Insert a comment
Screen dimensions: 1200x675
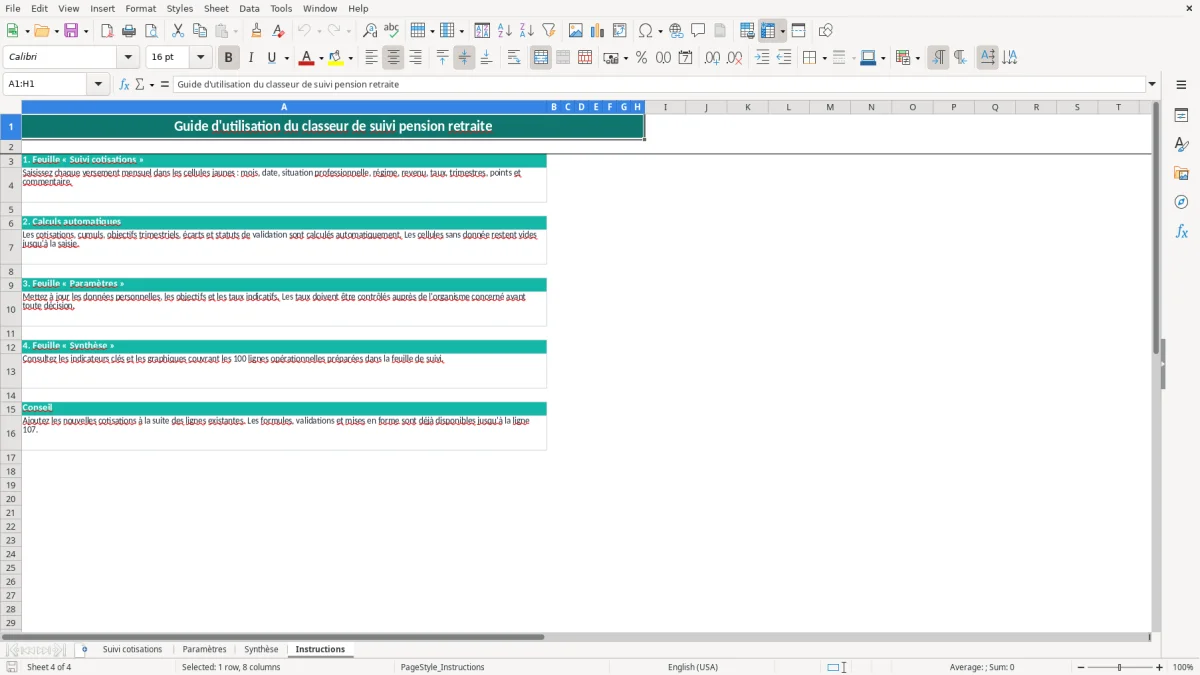tap(698, 31)
